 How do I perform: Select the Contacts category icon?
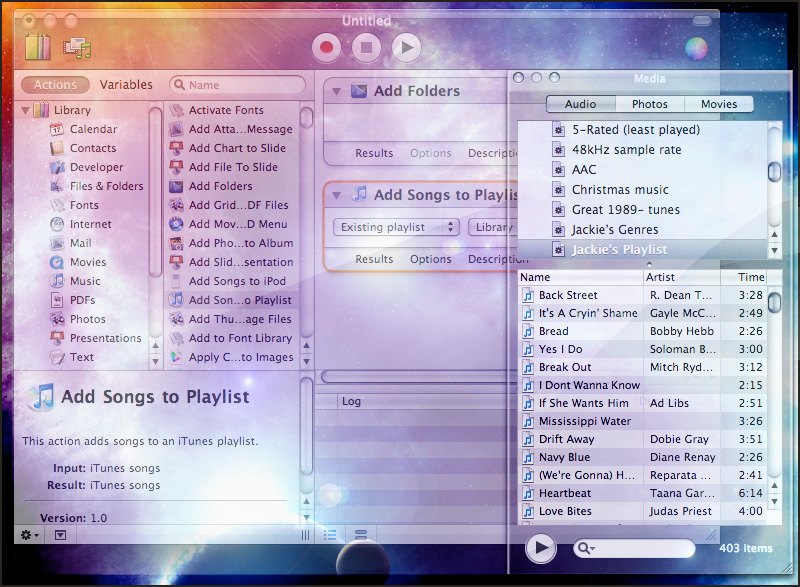click(x=57, y=148)
